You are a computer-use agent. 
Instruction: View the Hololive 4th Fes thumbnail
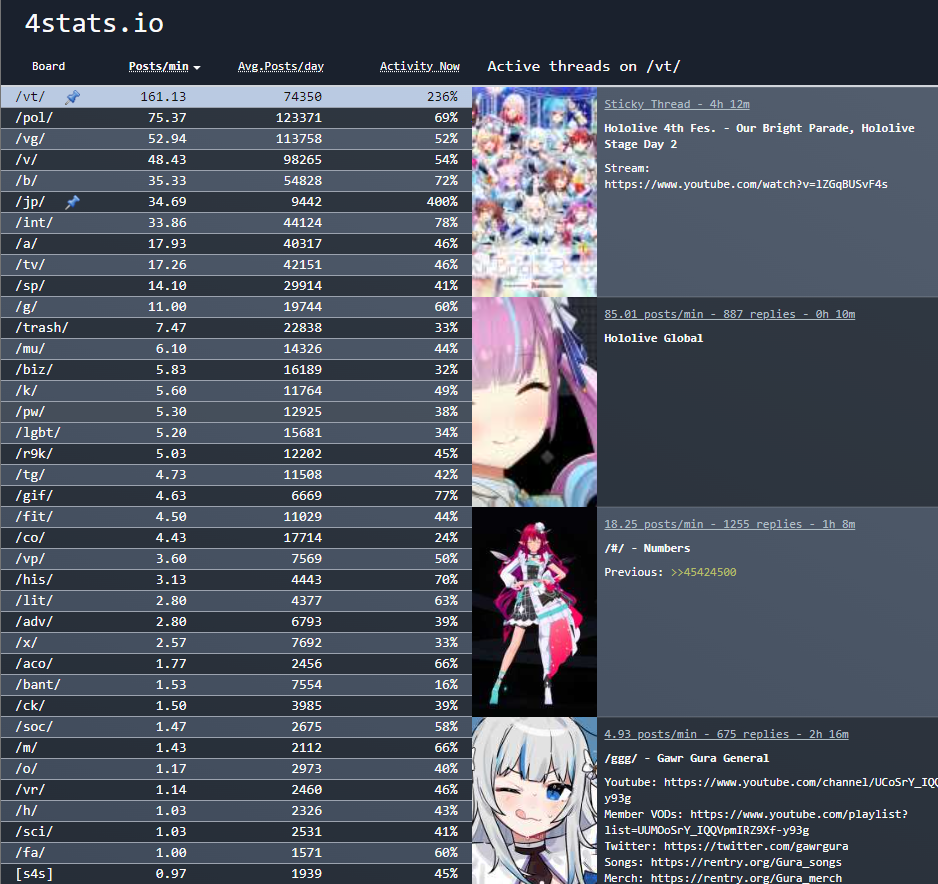coord(534,192)
